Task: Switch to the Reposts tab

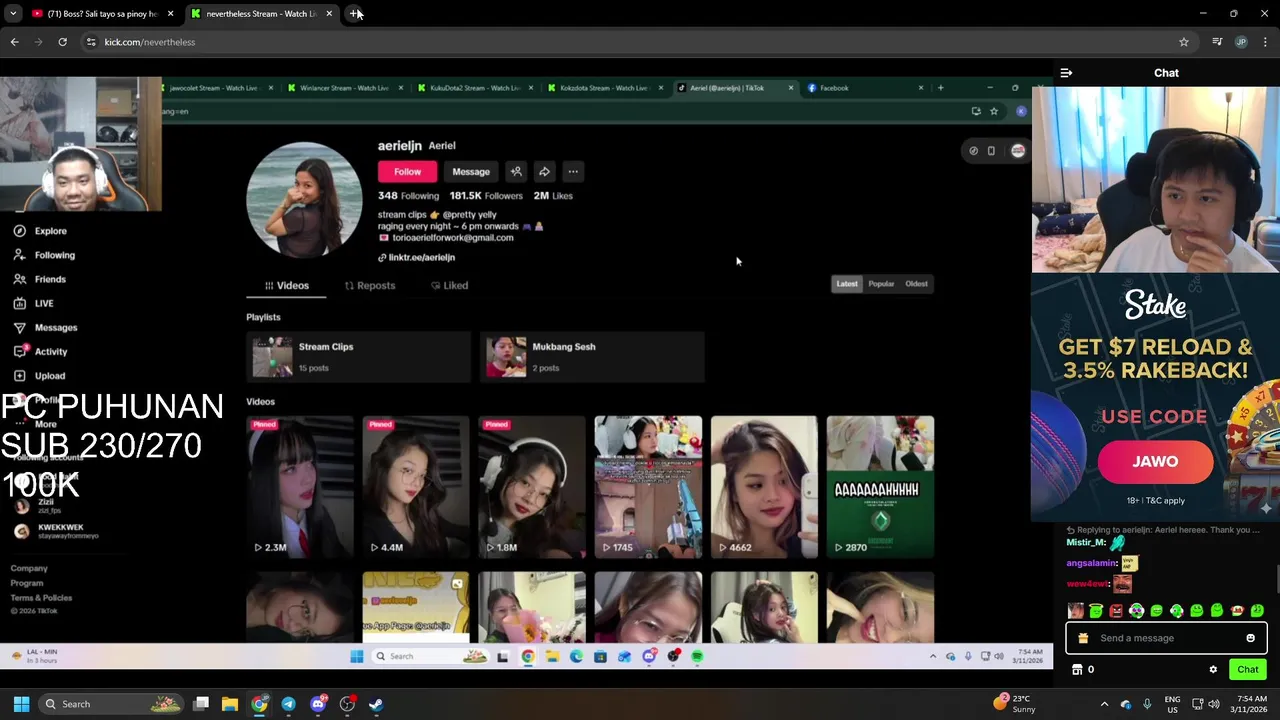Action: (370, 285)
